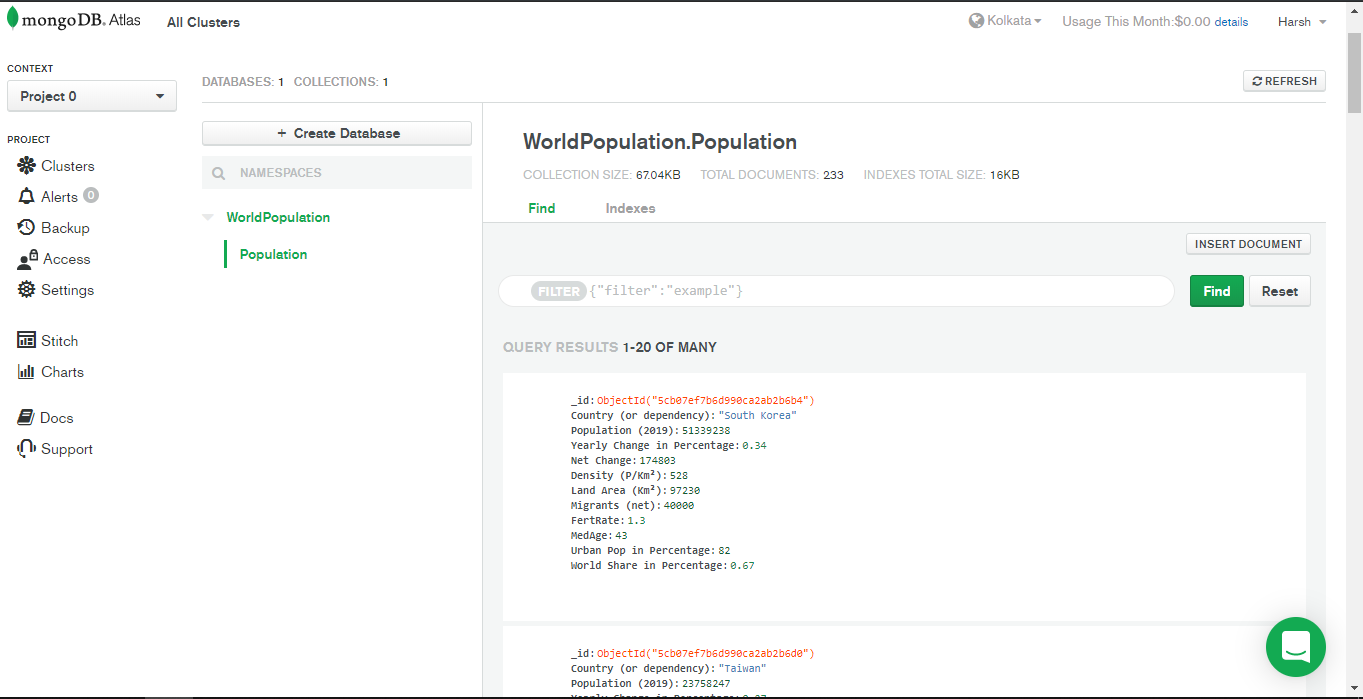
Task: Select the Find tab
Action: (x=541, y=208)
